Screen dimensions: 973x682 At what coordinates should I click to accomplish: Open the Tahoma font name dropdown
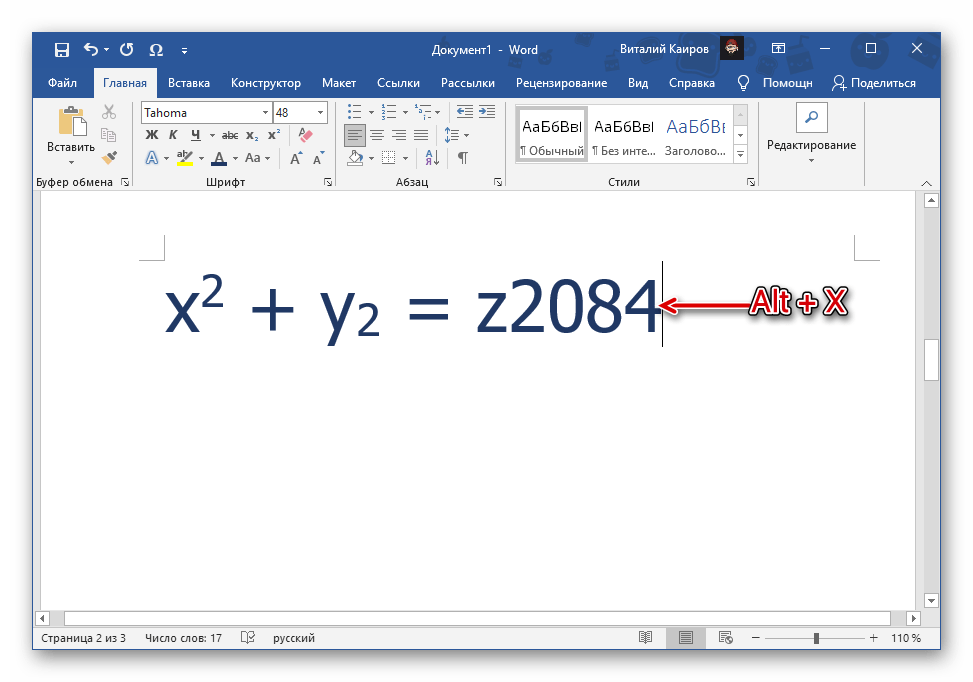(265, 113)
